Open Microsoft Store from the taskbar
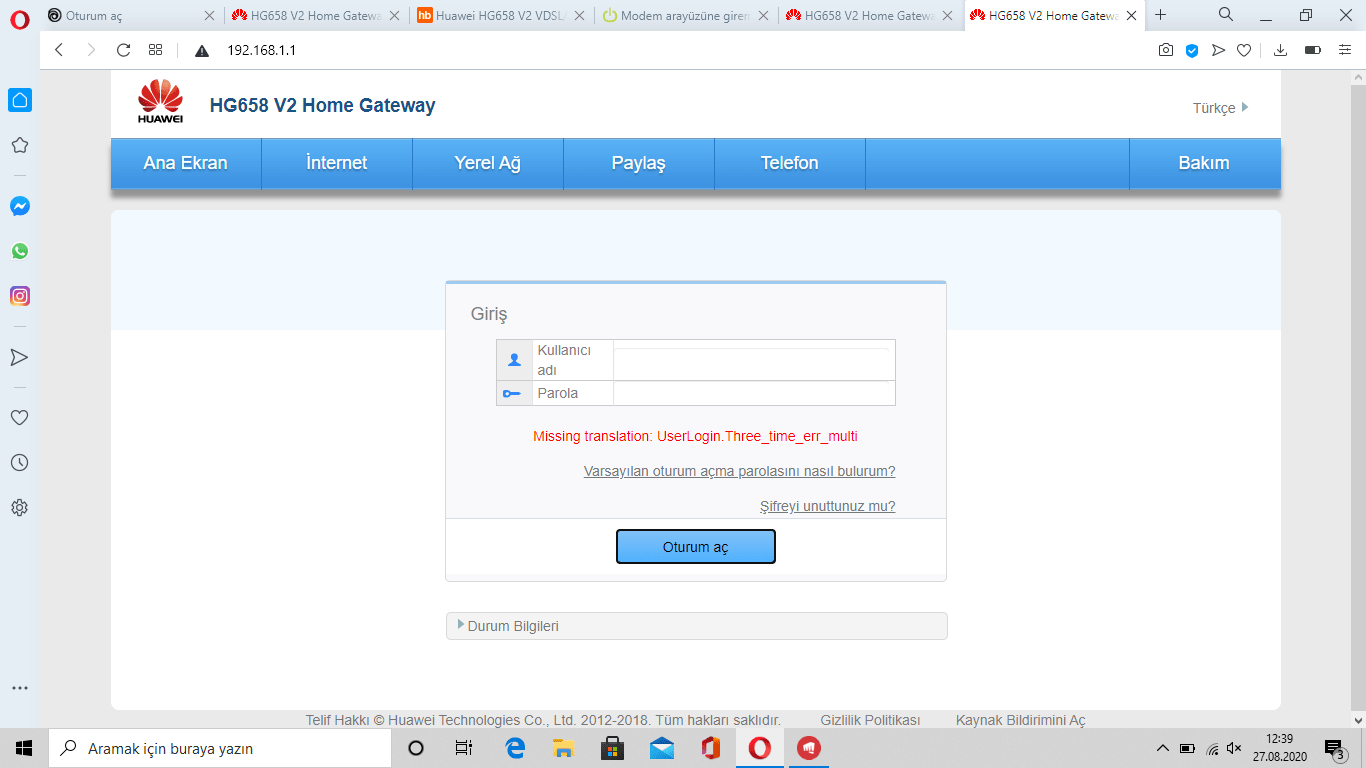This screenshot has height=768, width=1366. pos(612,748)
